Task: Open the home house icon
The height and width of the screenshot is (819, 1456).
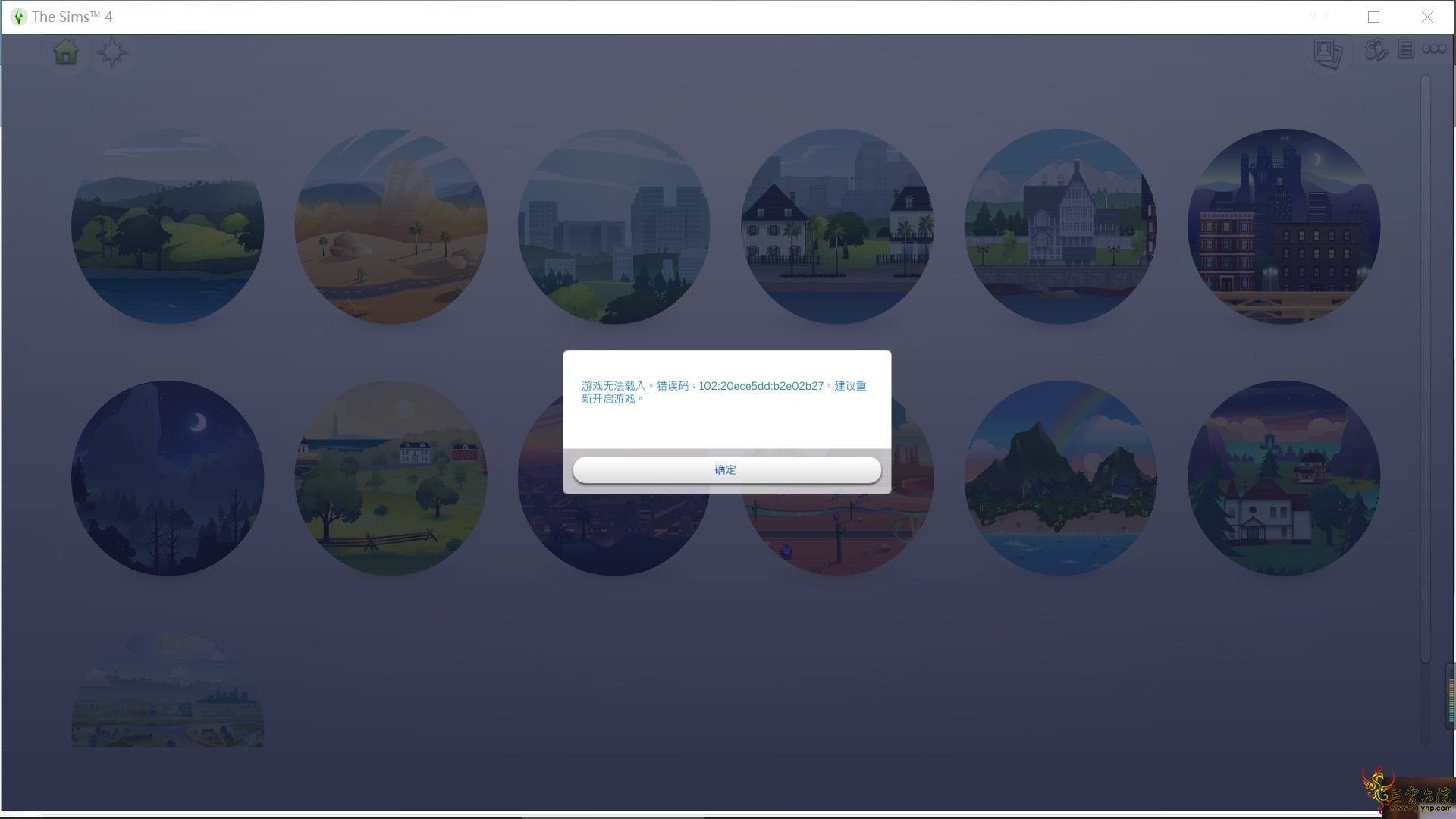Action: click(x=66, y=52)
